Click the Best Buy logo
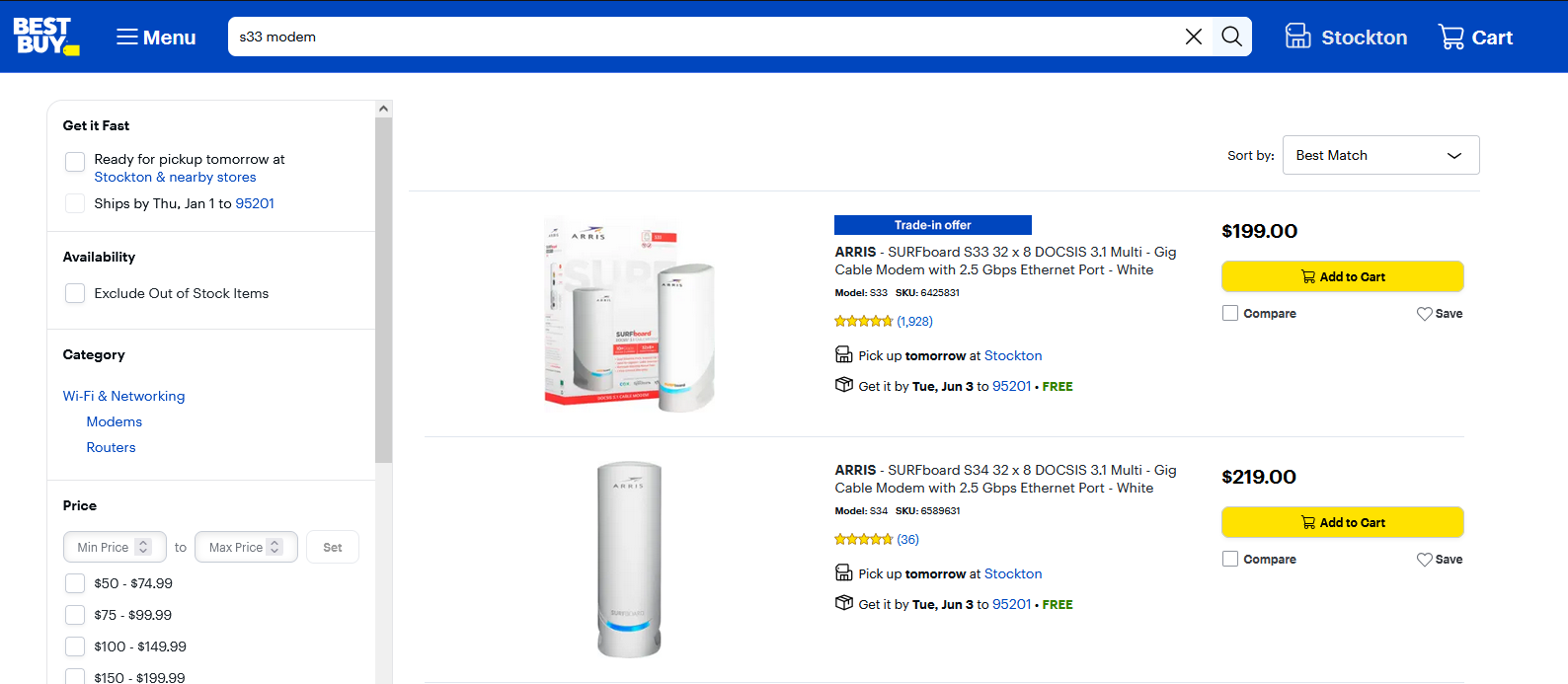The height and width of the screenshot is (684, 1568). (x=45, y=37)
